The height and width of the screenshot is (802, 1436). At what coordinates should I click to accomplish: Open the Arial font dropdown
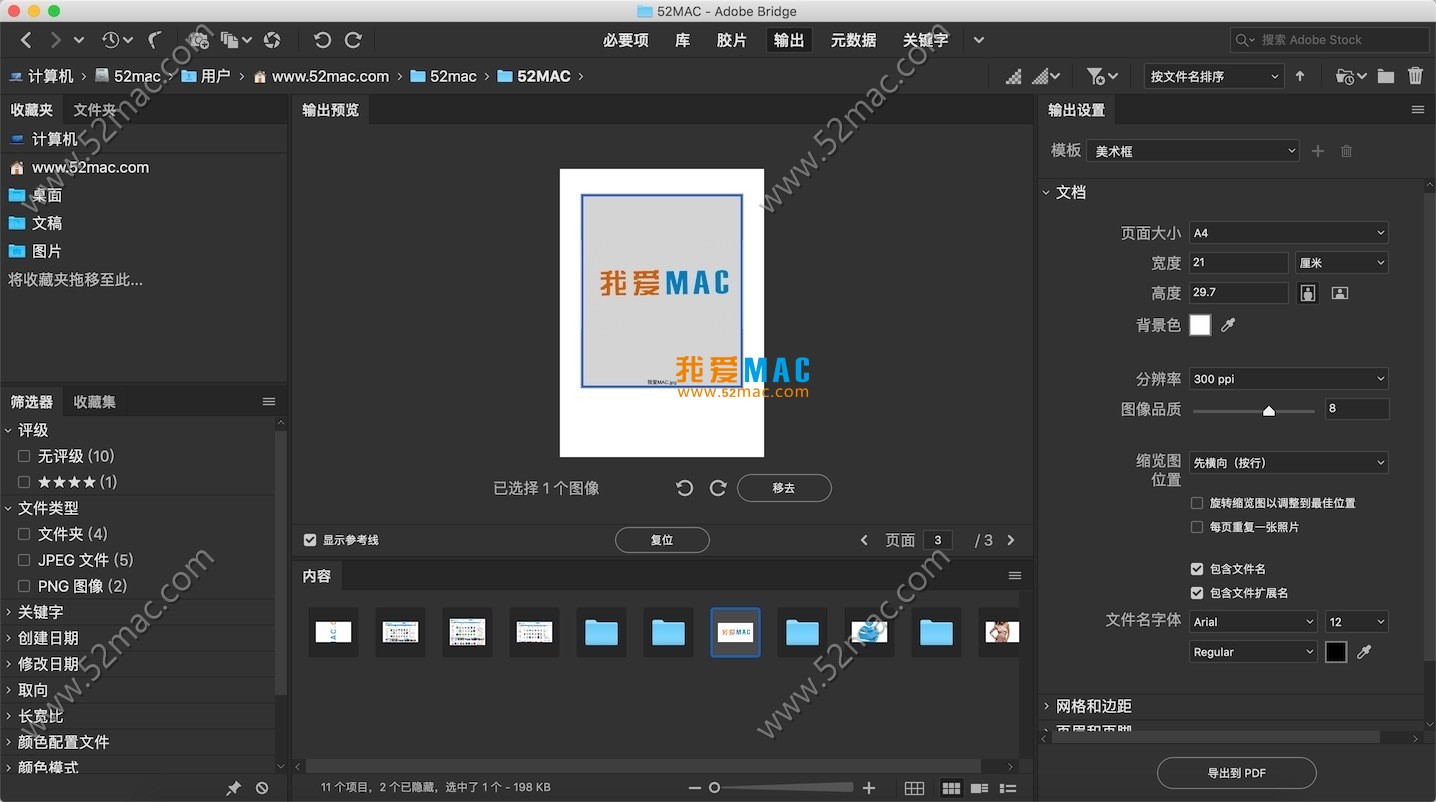pyautogui.click(x=1253, y=622)
